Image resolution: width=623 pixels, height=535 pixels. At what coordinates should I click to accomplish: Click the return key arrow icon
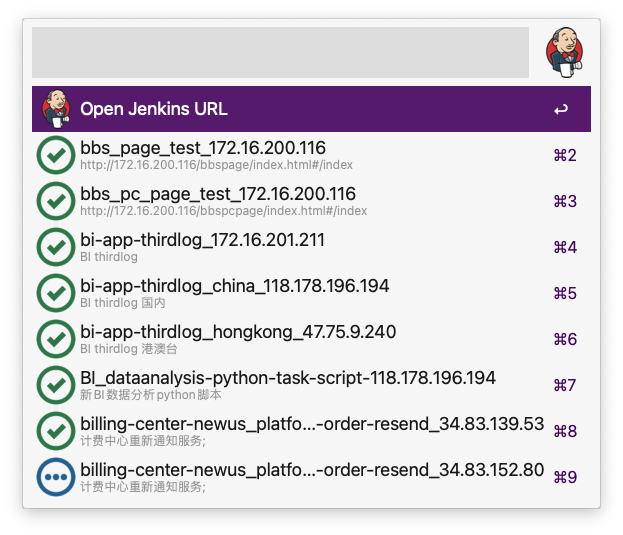561,109
